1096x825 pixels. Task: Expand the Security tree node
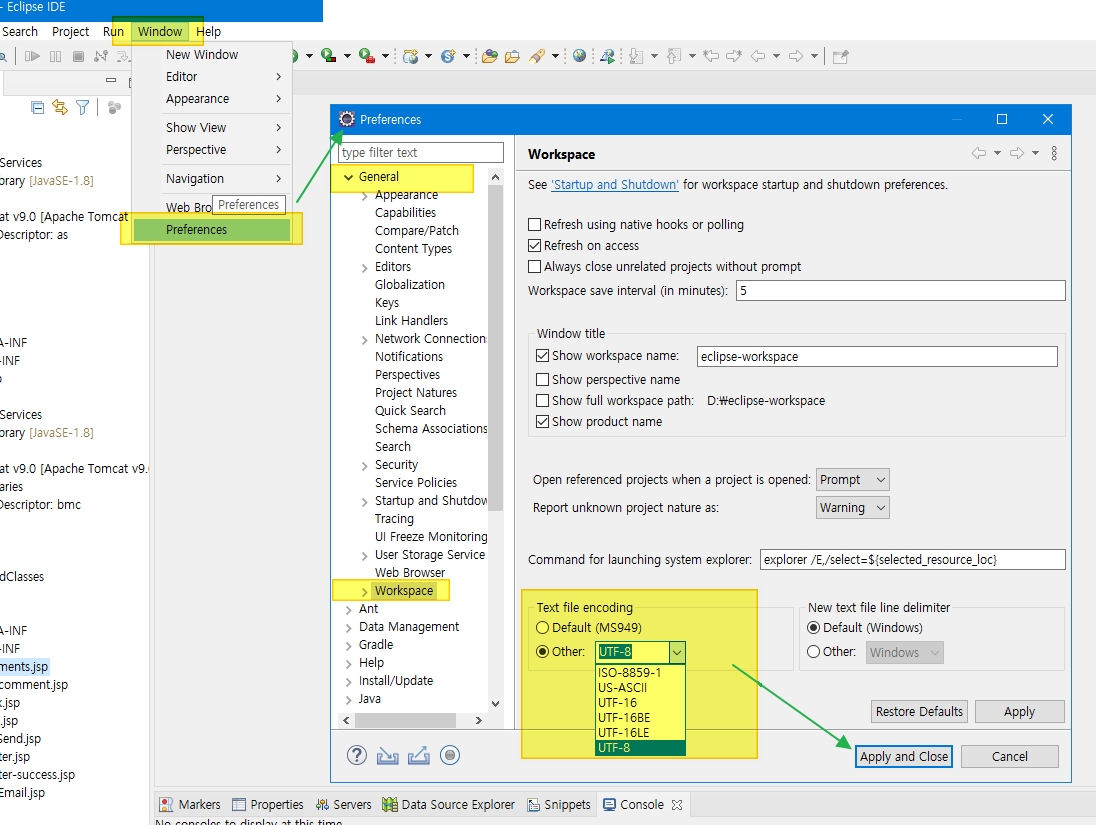(364, 466)
